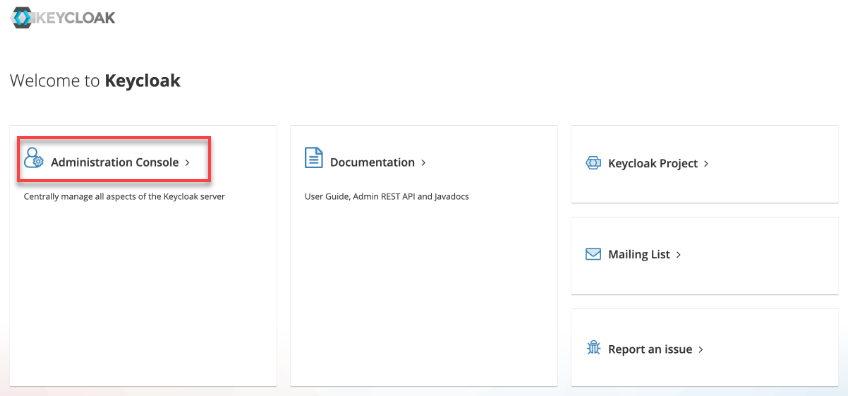Select the Report an issue link
Image resolution: width=848 pixels, height=396 pixels.
click(650, 349)
